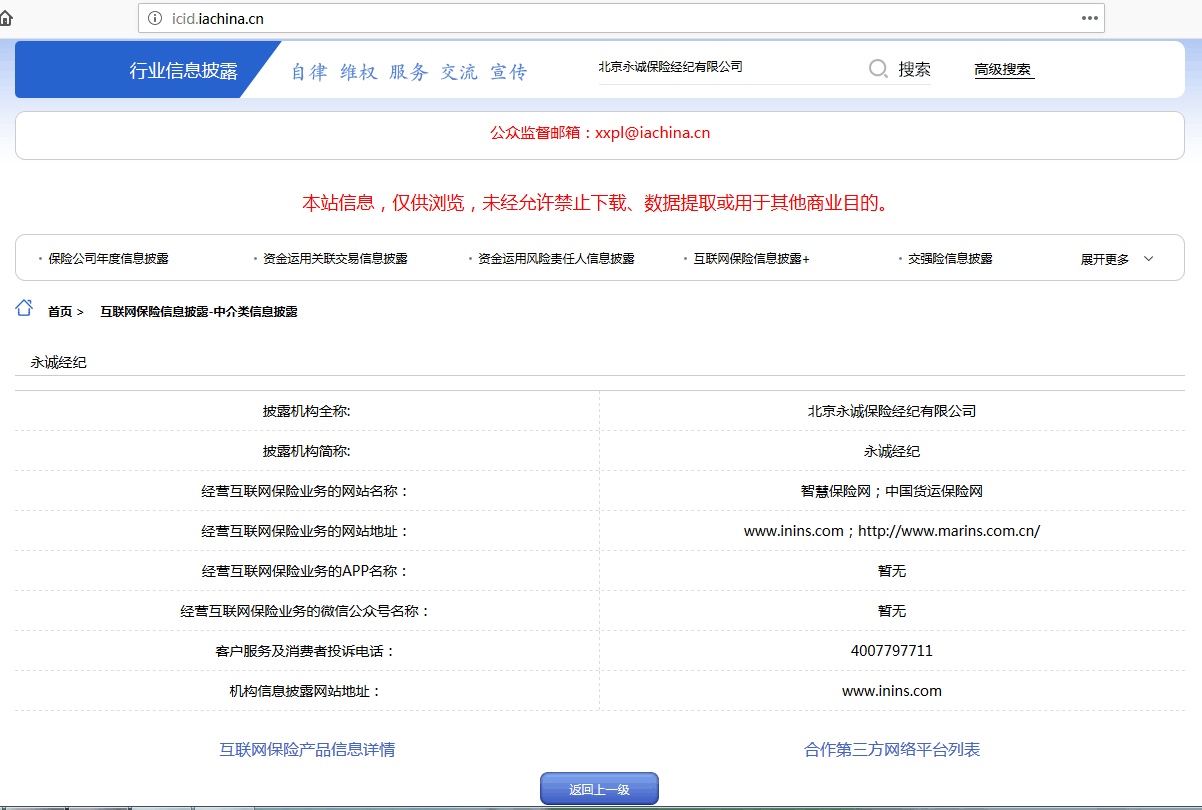Click the browser home icon
Viewport: 1202px width, 810px height.
[x=6, y=18]
